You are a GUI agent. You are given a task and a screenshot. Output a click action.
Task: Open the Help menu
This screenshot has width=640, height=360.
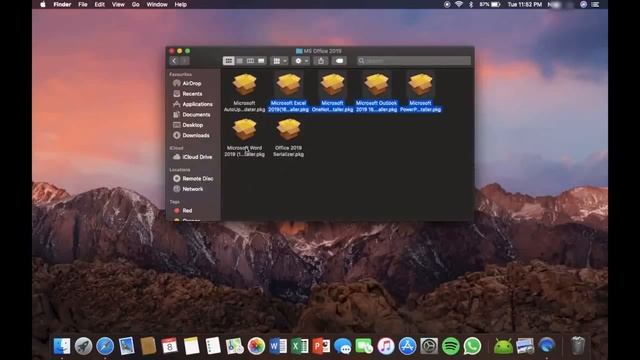click(180, 4)
